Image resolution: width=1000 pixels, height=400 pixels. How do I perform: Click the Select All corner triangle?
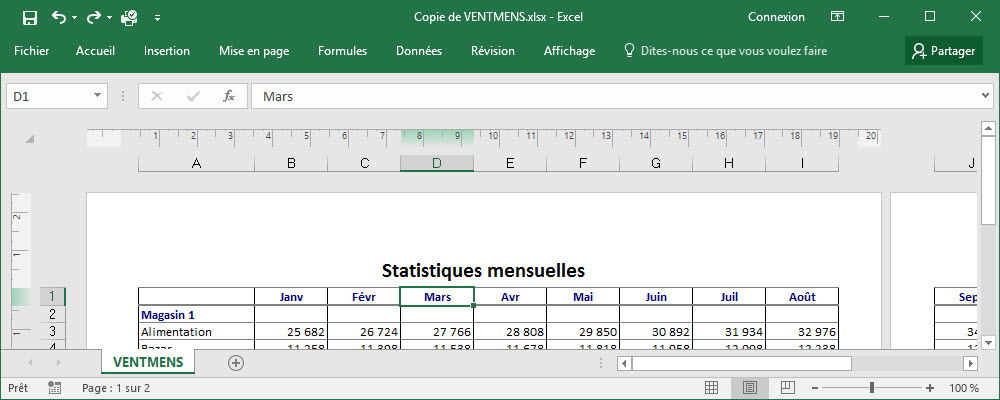click(29, 139)
